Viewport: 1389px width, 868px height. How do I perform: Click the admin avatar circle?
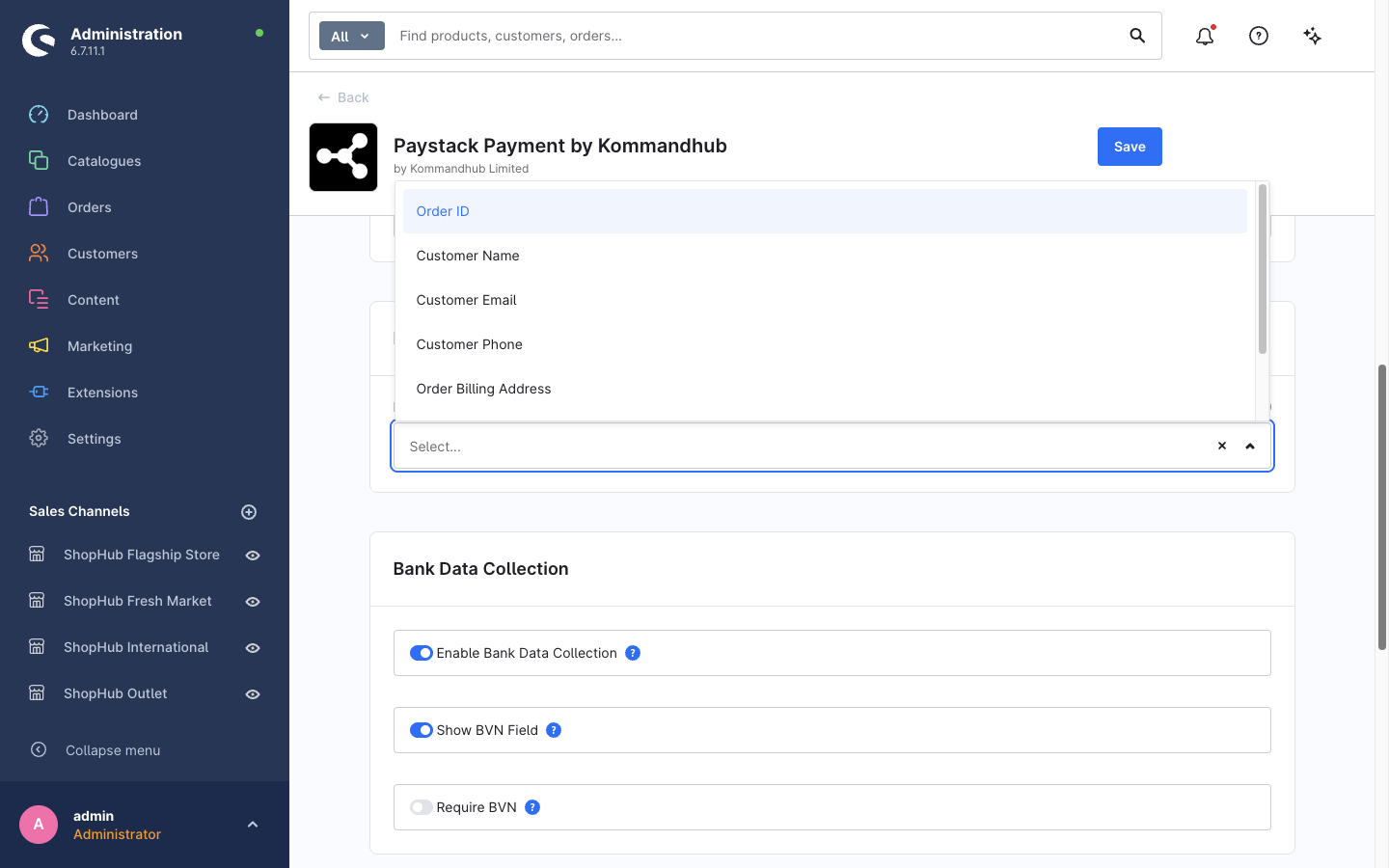[39, 825]
